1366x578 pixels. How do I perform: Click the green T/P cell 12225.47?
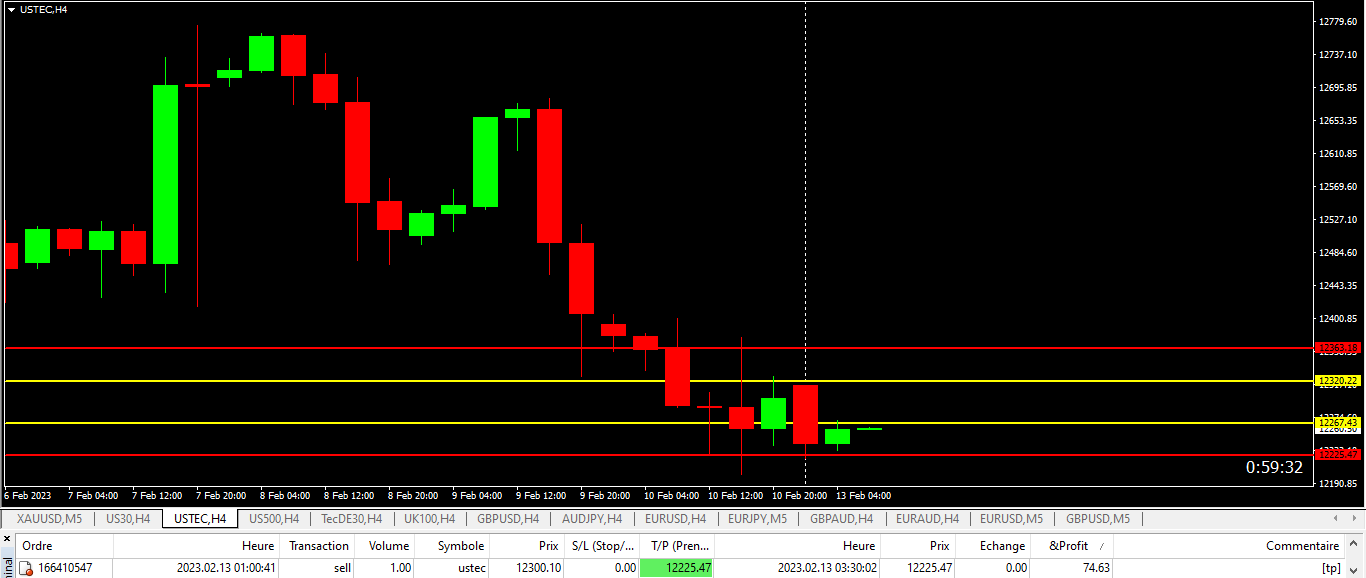[x=677, y=568]
